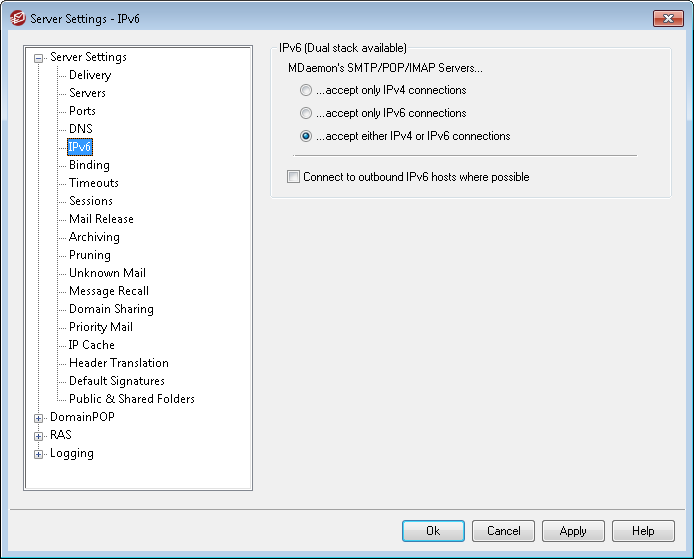Open Public & Shared Folders settings
This screenshot has width=694, height=559.
point(131,399)
